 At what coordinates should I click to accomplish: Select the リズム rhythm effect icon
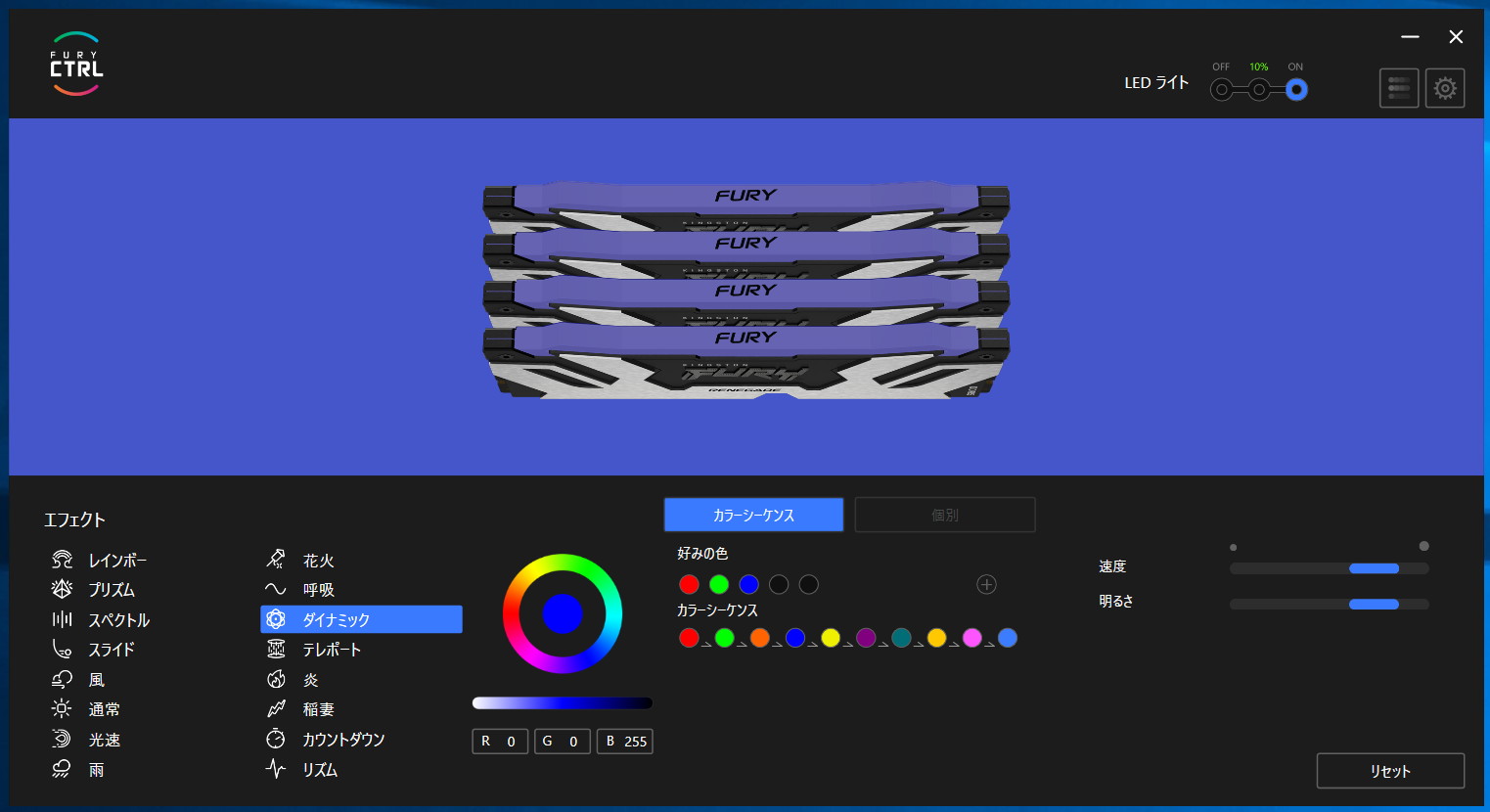point(276,769)
